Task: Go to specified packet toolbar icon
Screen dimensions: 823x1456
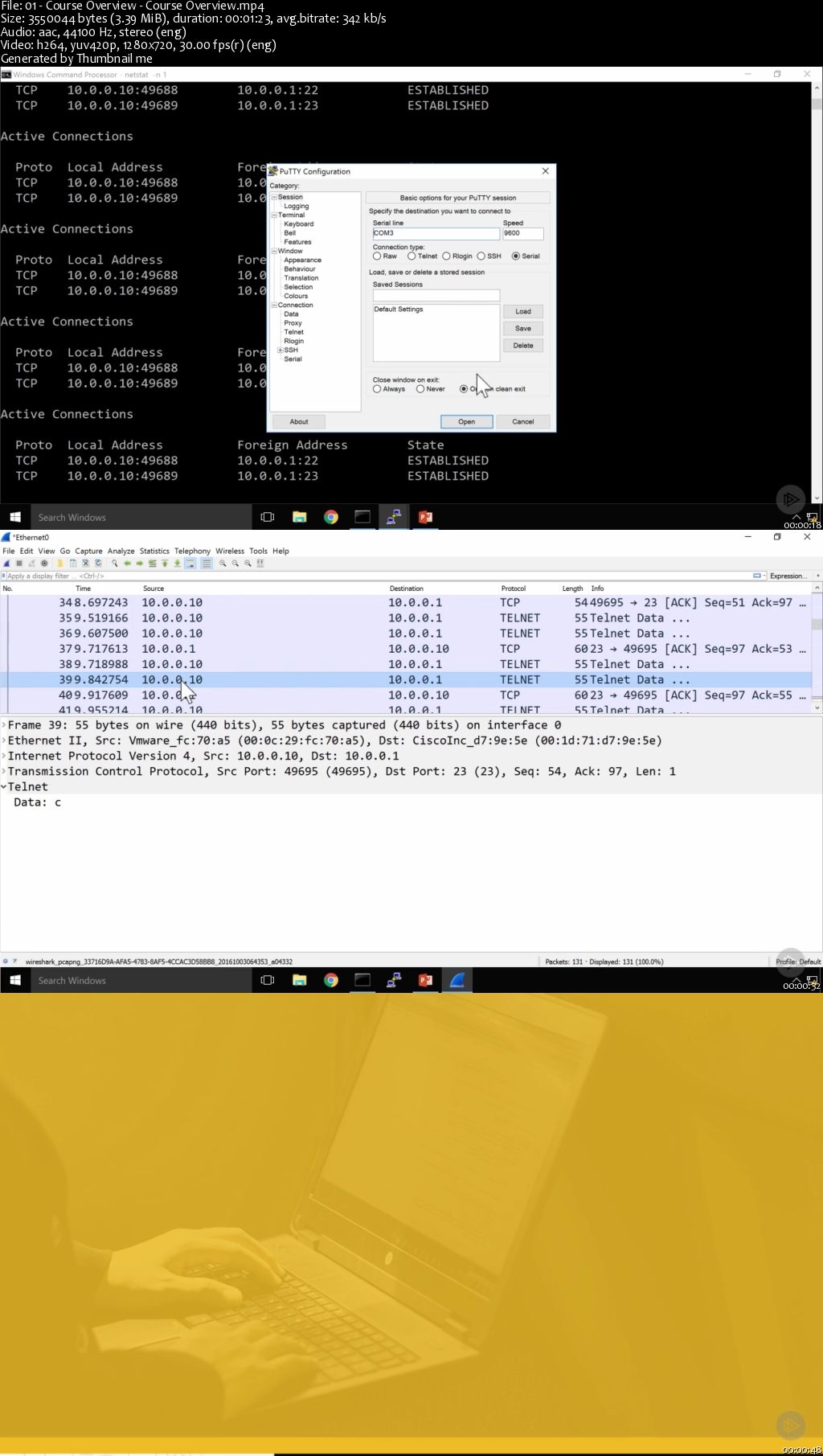Action: pyautogui.click(x=153, y=564)
